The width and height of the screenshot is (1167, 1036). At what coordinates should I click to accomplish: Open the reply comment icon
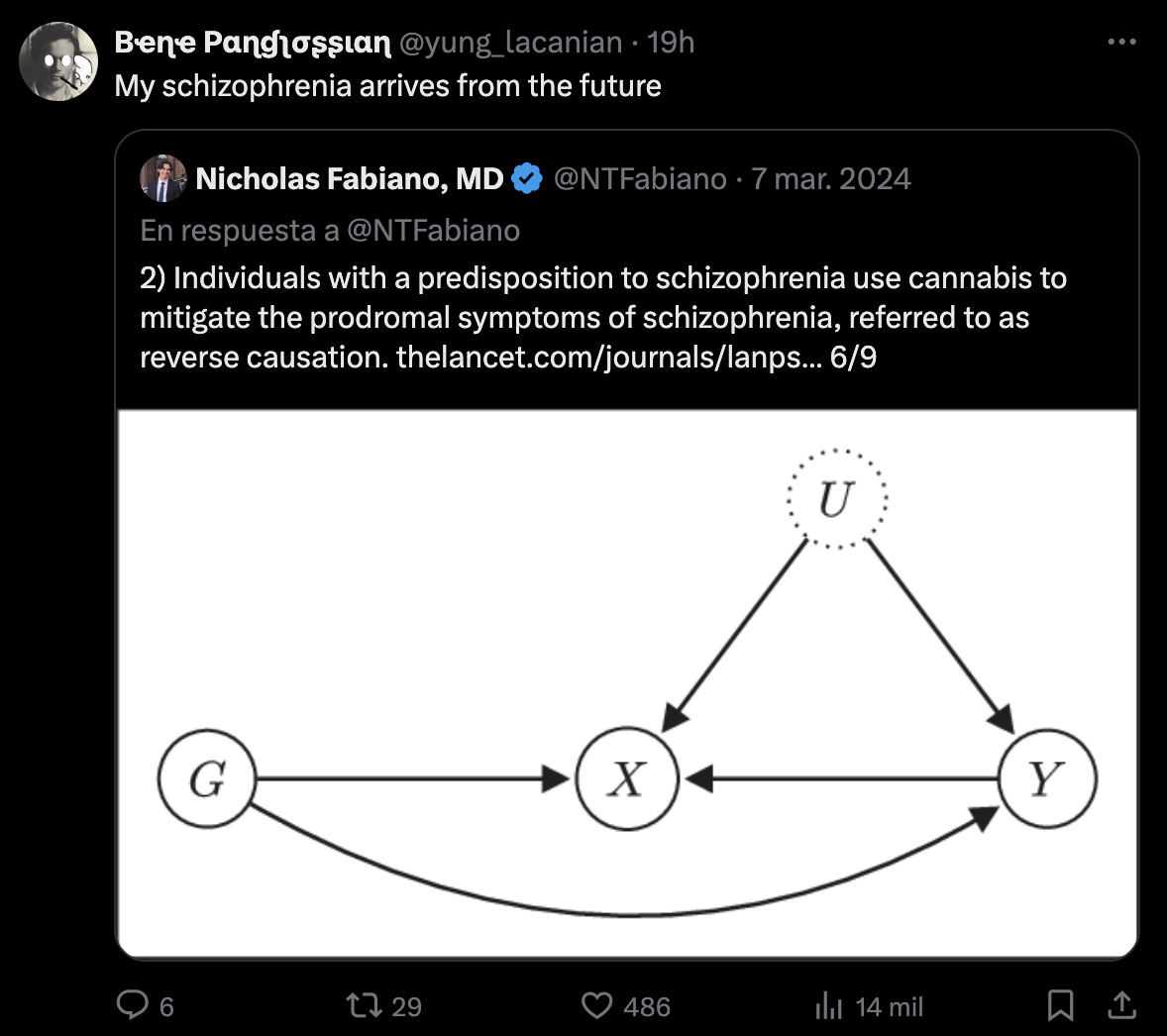pyautogui.click(x=133, y=1005)
